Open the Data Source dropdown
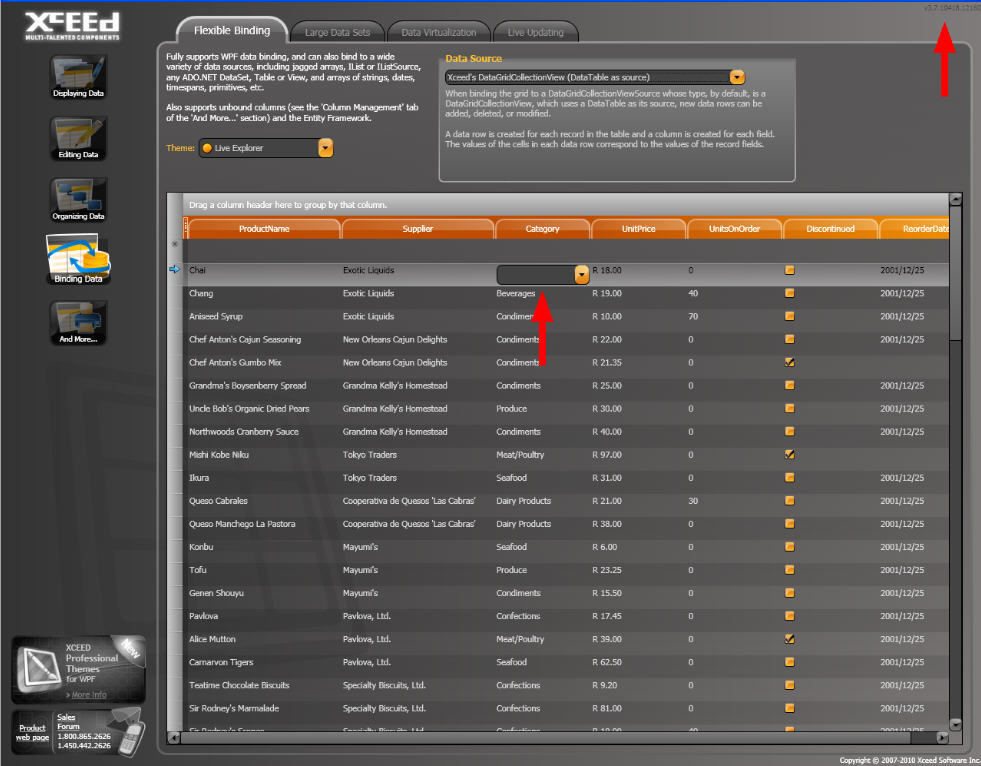The width and height of the screenshot is (981, 766). click(737, 76)
